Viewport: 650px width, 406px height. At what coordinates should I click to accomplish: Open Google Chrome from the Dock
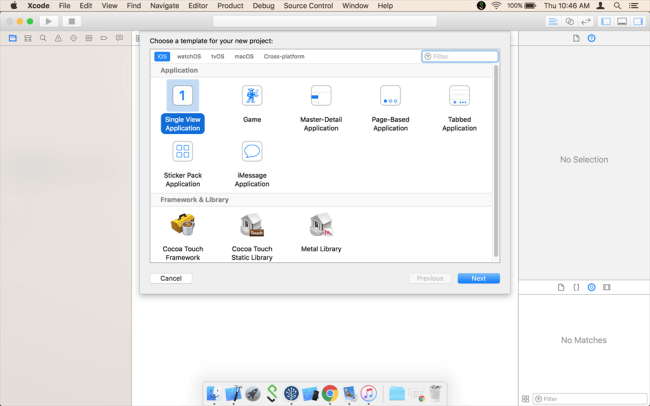(x=330, y=393)
